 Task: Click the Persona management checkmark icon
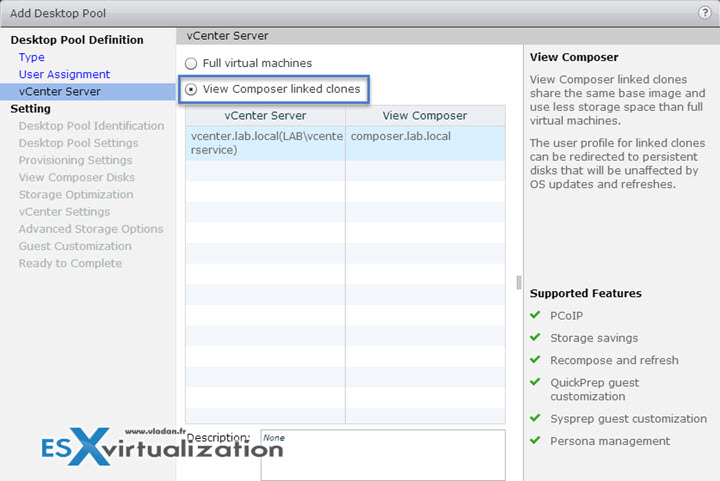point(535,441)
